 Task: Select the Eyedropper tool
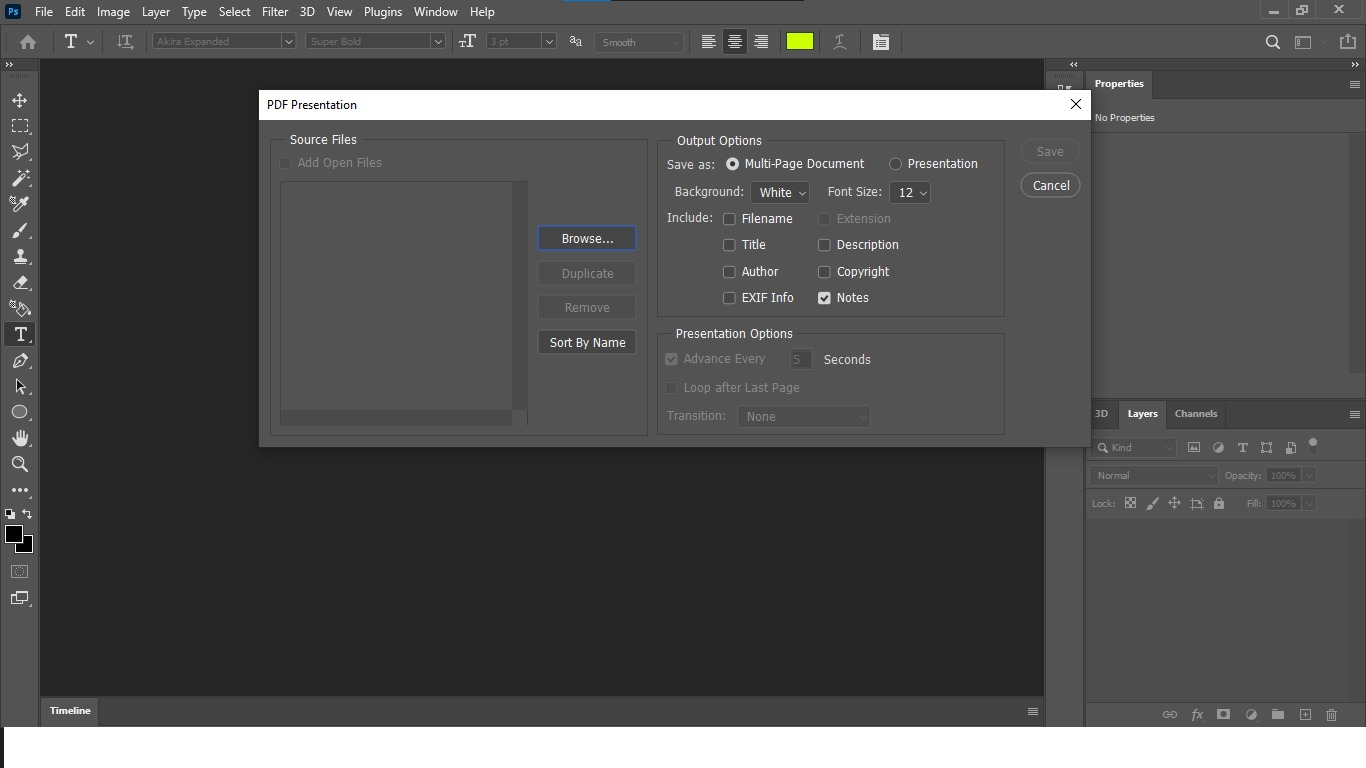20,204
